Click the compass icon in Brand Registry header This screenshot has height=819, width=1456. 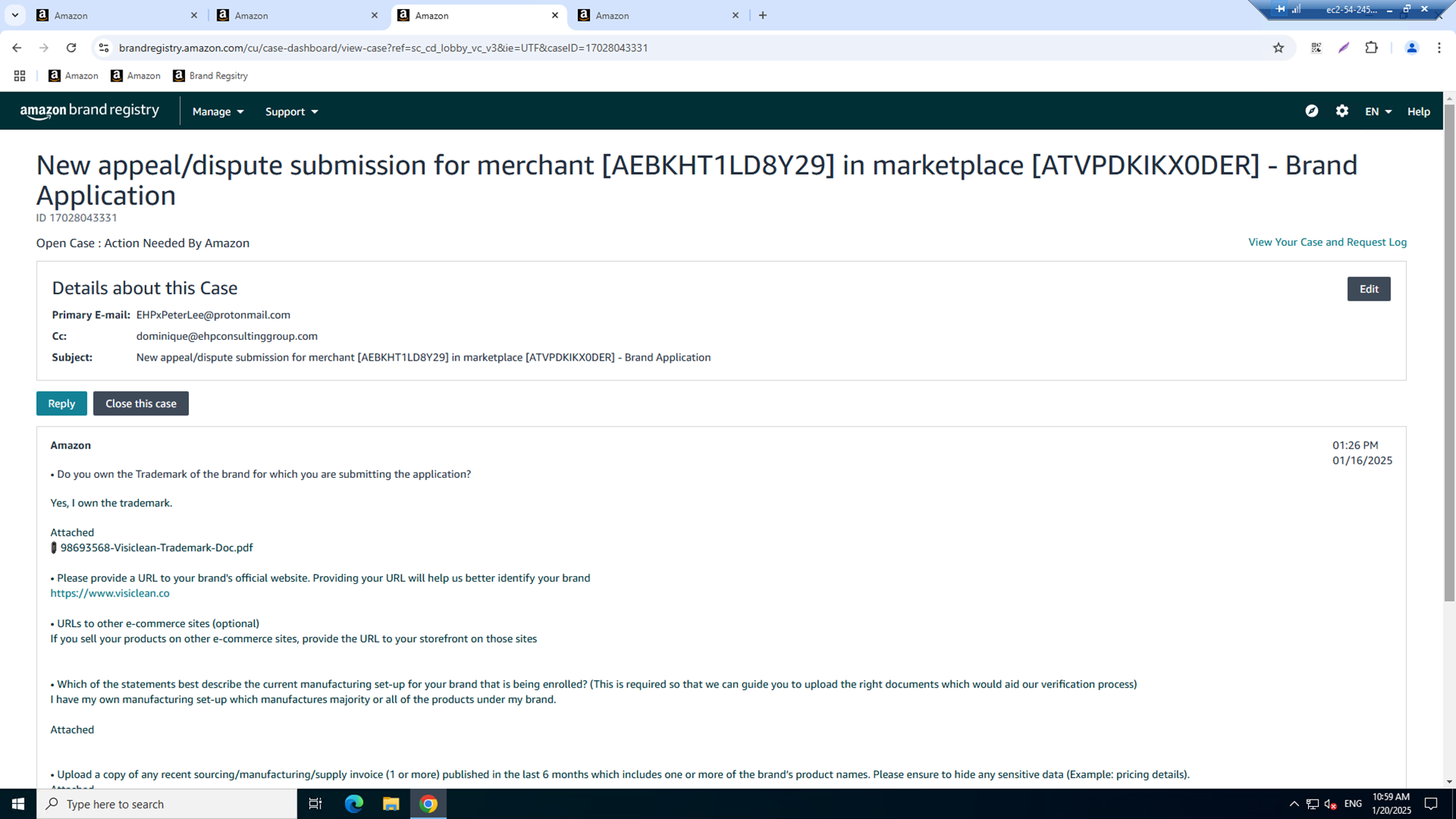(x=1312, y=111)
